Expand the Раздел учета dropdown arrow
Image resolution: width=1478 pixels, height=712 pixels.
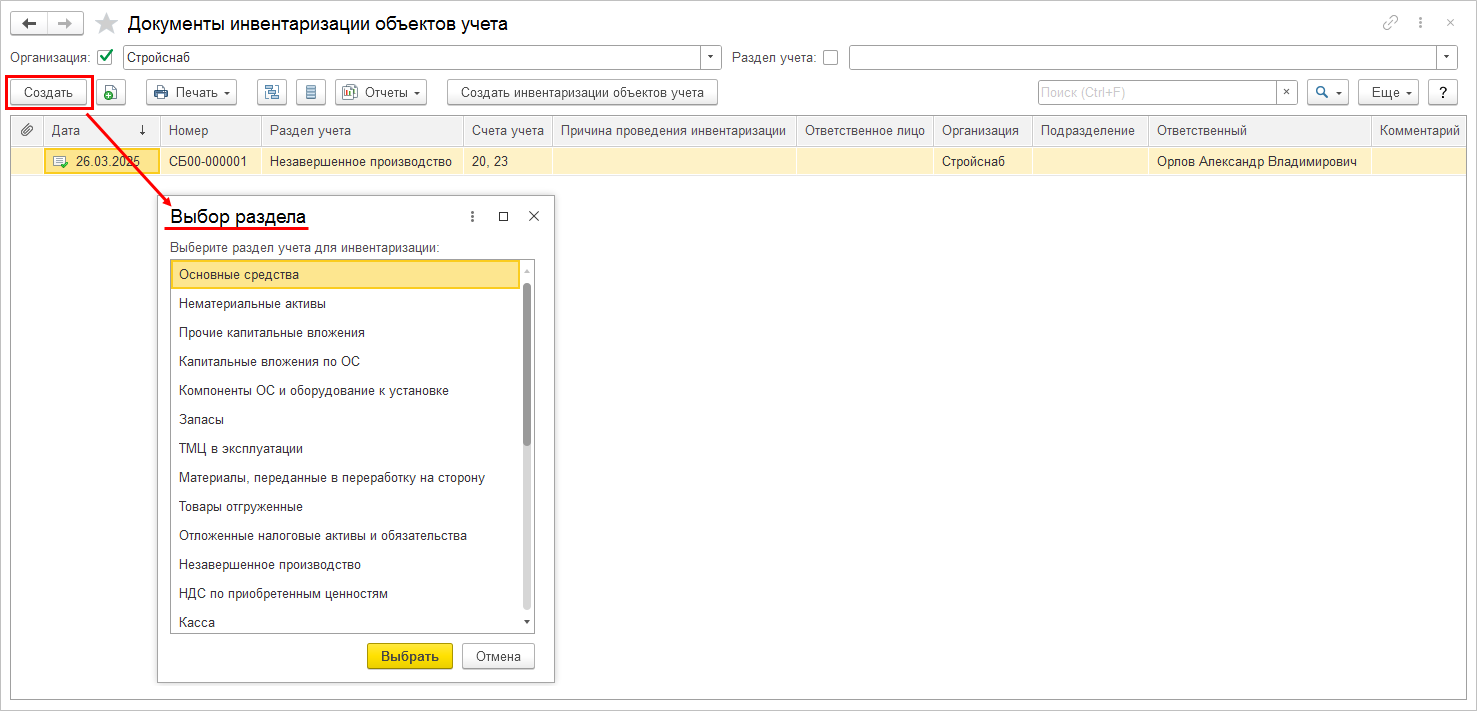(x=1447, y=57)
